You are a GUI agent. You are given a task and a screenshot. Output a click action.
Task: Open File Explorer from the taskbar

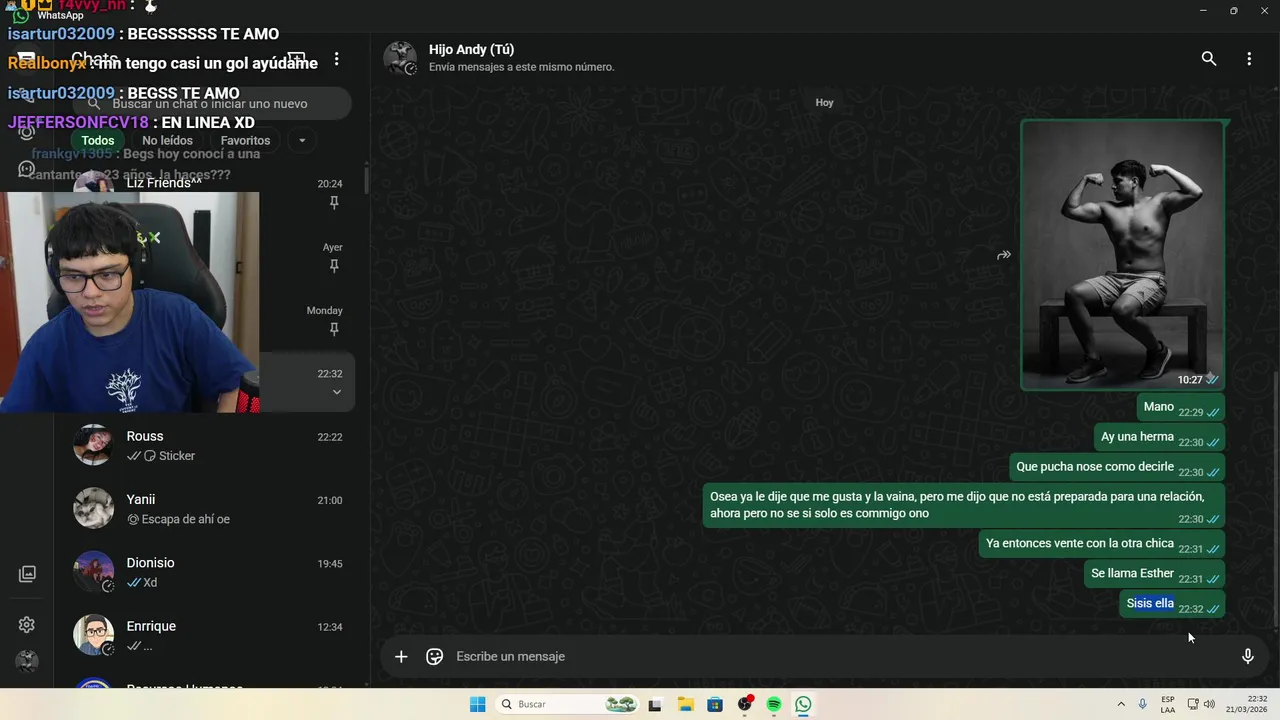pos(685,704)
